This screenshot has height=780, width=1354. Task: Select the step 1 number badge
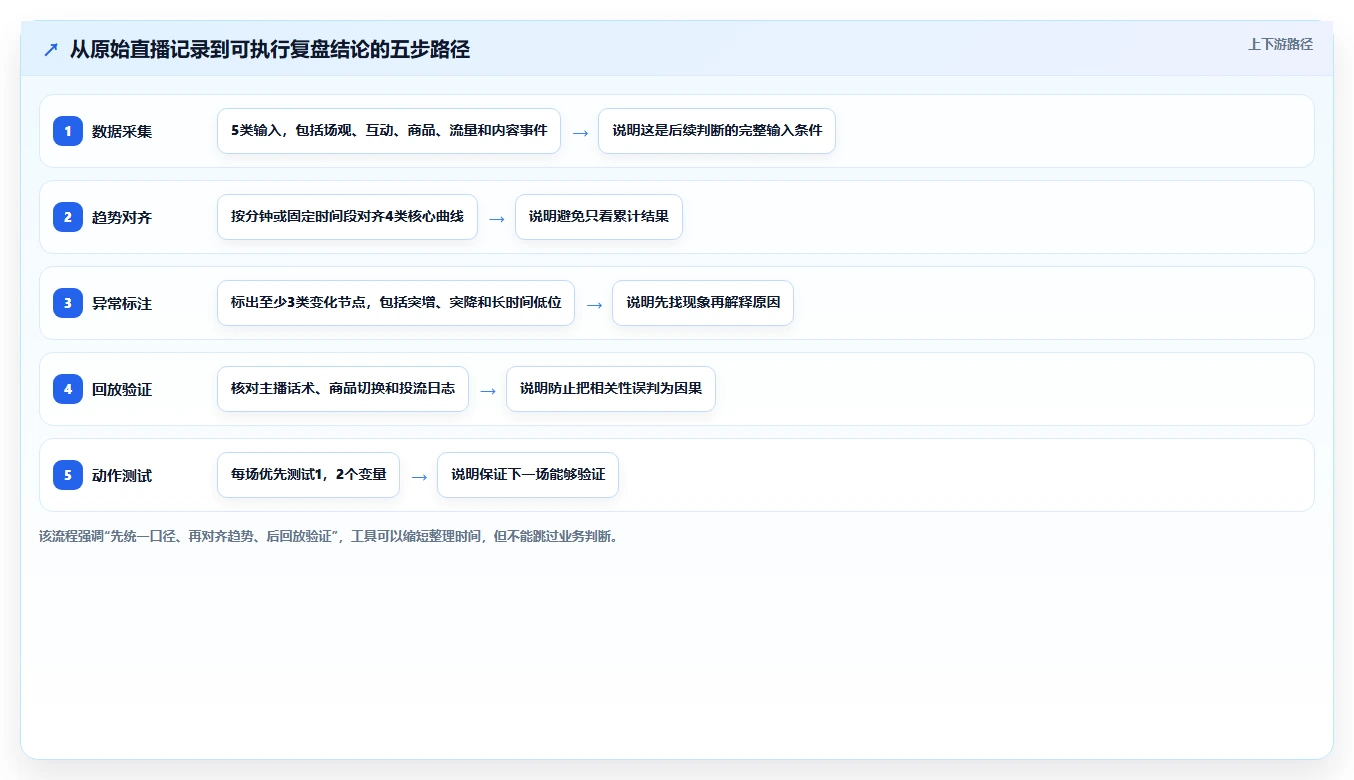tap(68, 131)
